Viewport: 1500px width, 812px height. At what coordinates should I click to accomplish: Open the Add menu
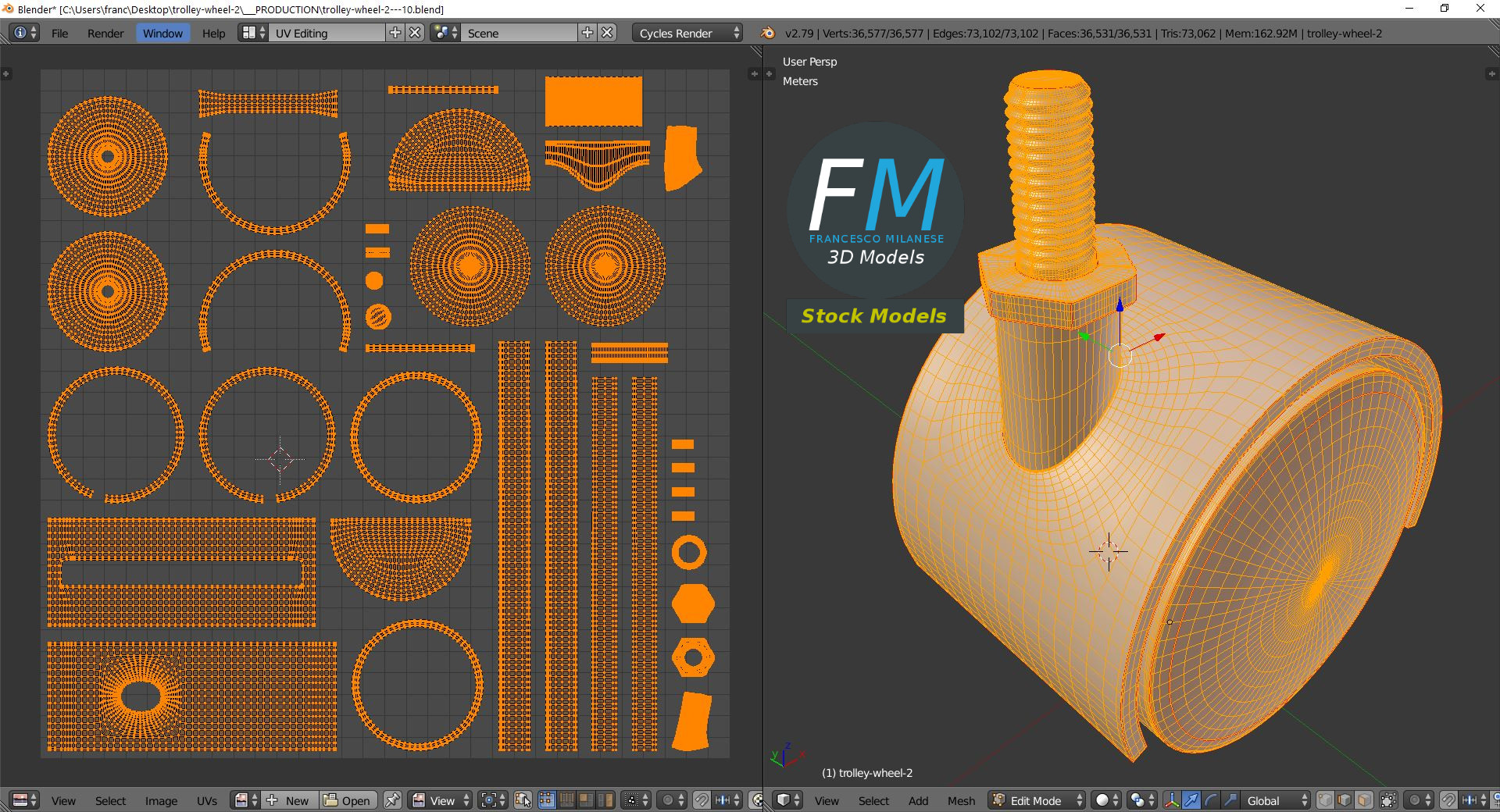(919, 800)
